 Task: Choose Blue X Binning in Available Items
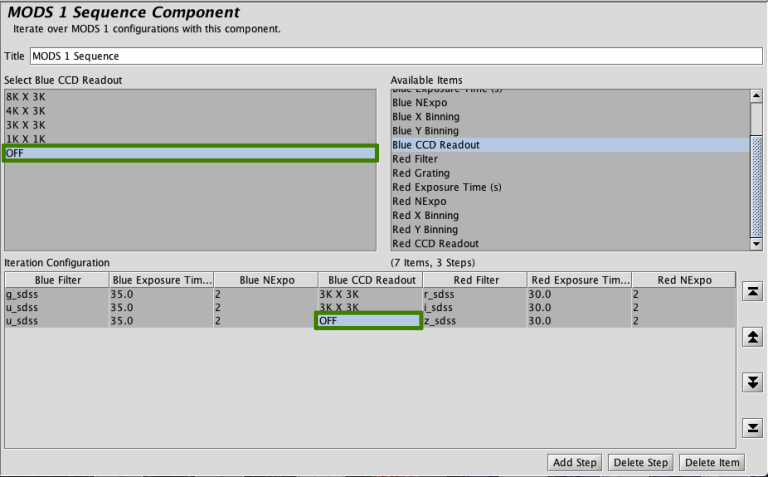tap(571, 117)
